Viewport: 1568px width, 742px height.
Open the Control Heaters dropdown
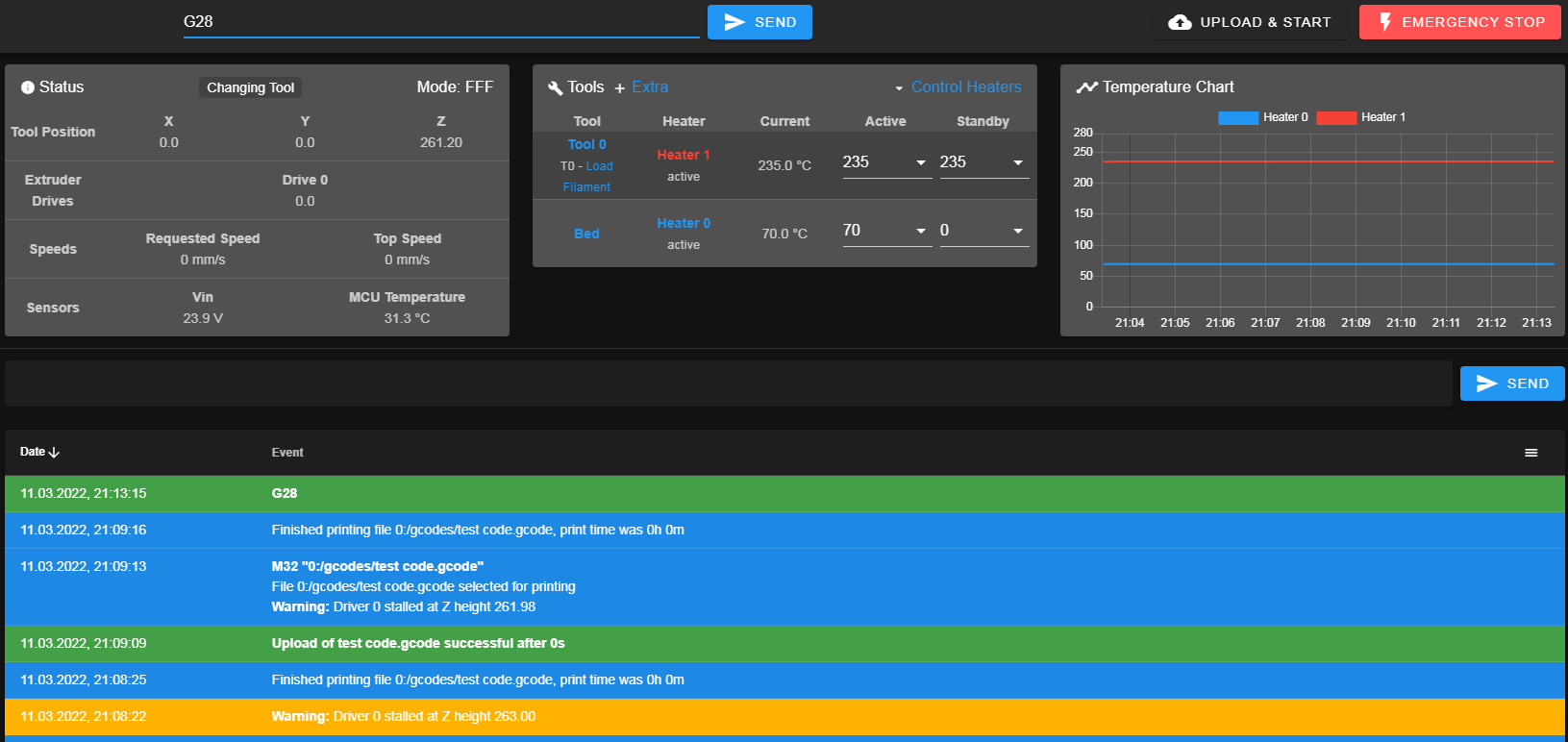(x=958, y=87)
